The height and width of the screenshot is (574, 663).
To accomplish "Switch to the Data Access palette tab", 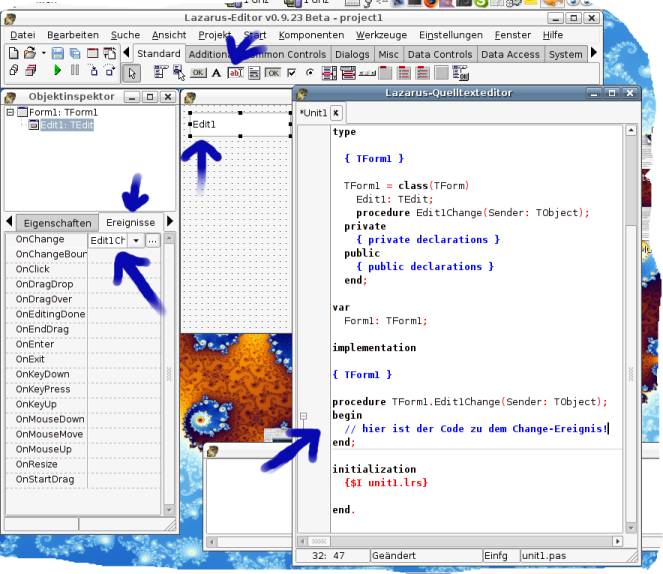I will pos(510,55).
